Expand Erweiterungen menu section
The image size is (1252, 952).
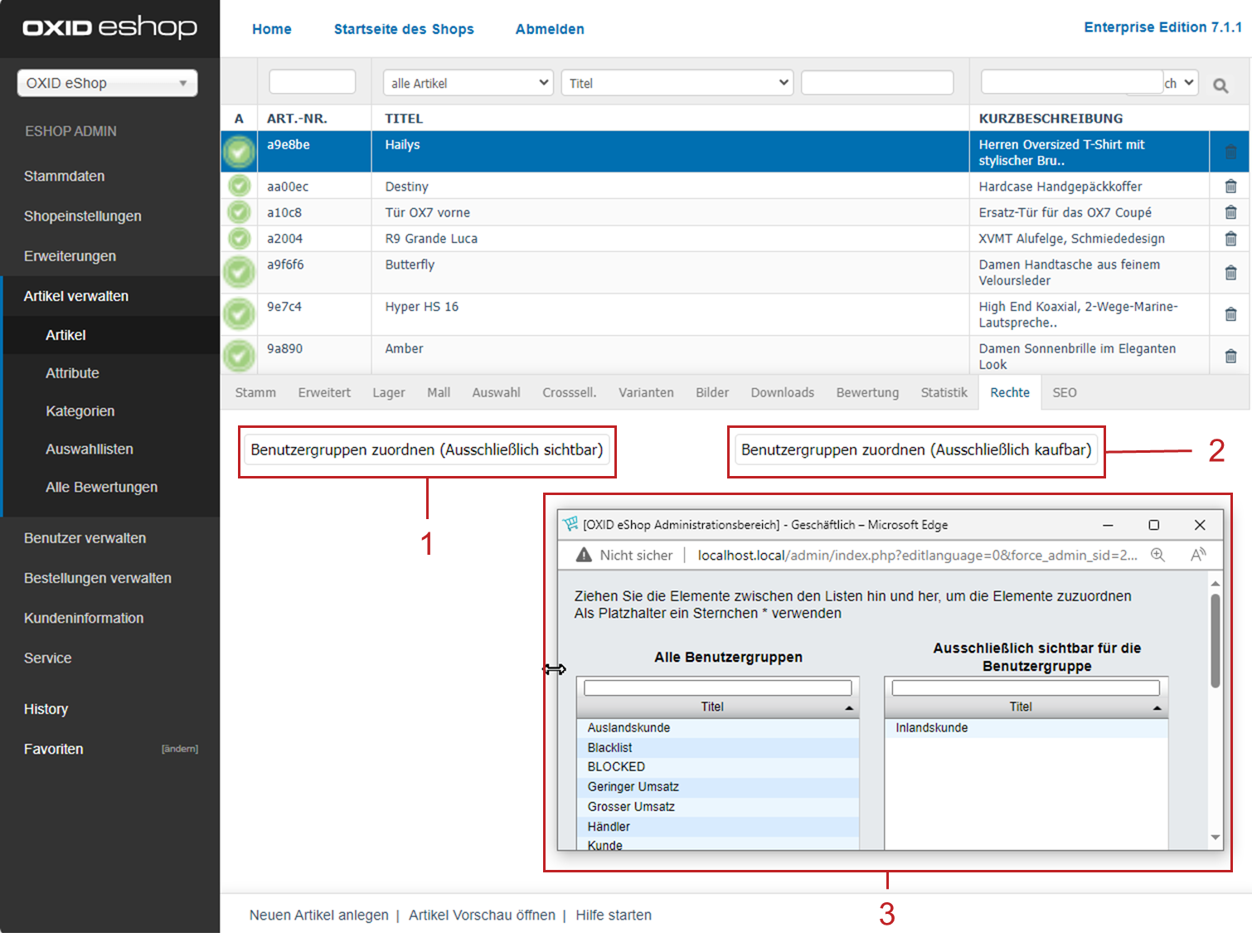(70, 255)
